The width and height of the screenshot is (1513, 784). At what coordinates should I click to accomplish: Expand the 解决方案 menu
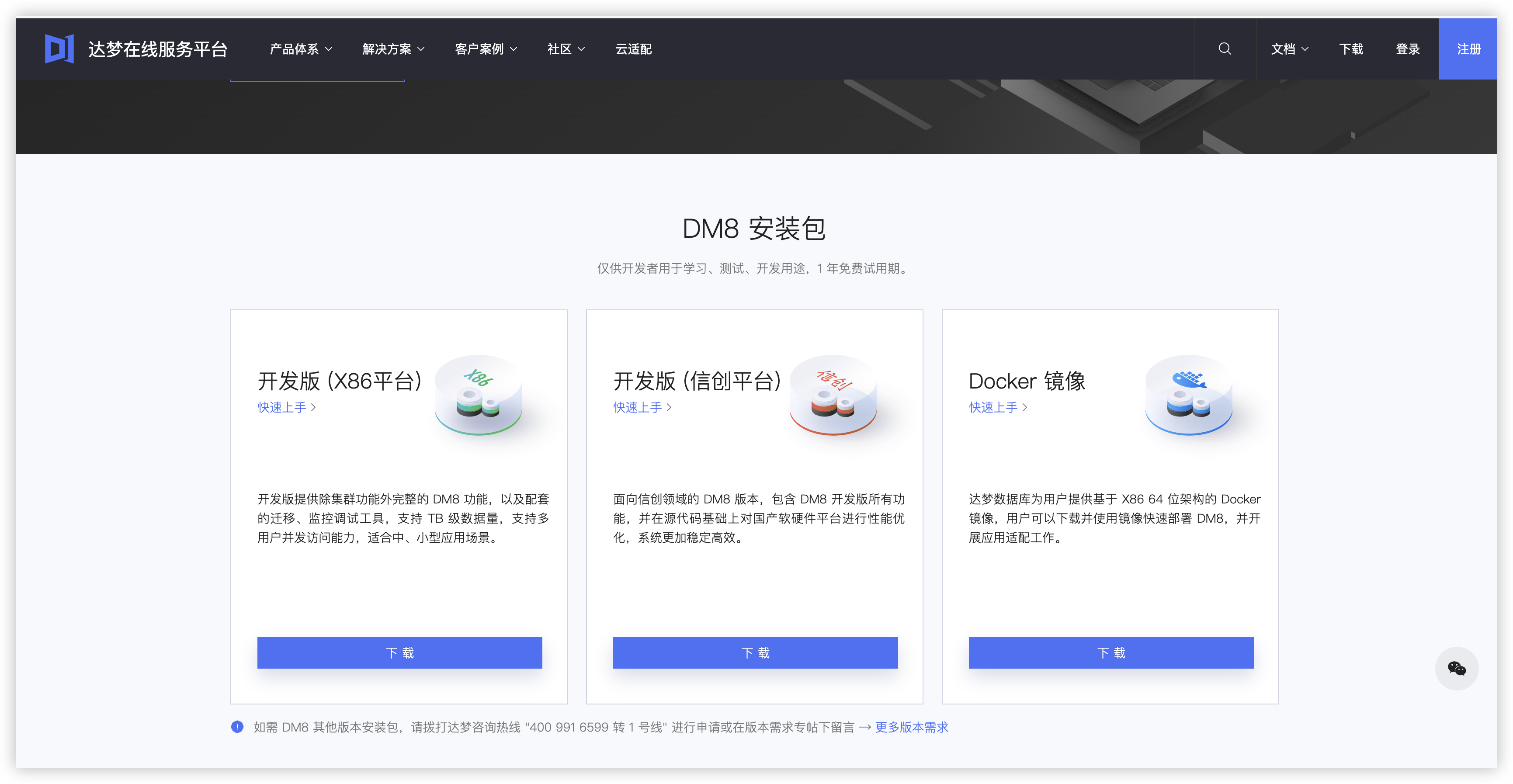[x=393, y=49]
